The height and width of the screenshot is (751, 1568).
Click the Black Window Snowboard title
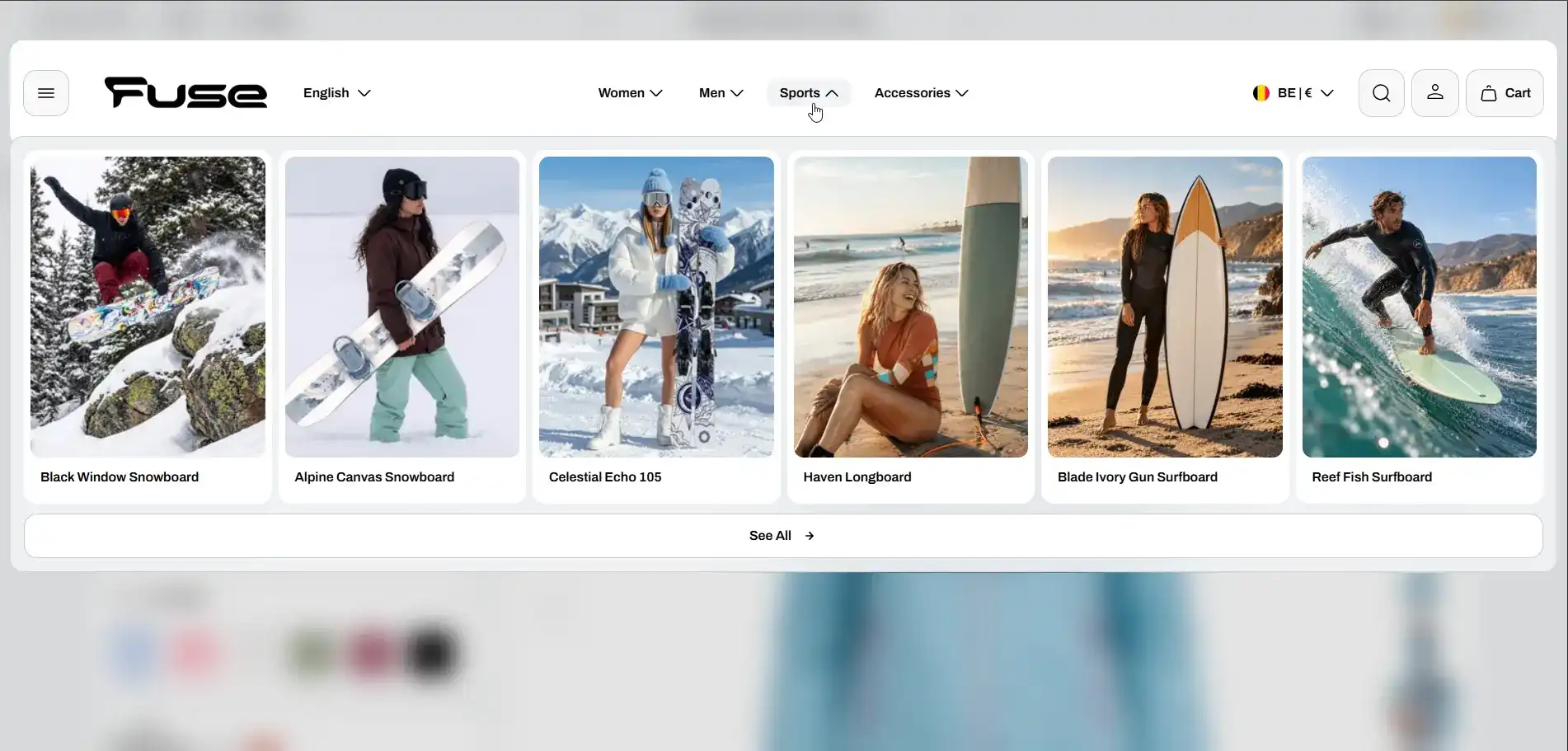coord(120,477)
